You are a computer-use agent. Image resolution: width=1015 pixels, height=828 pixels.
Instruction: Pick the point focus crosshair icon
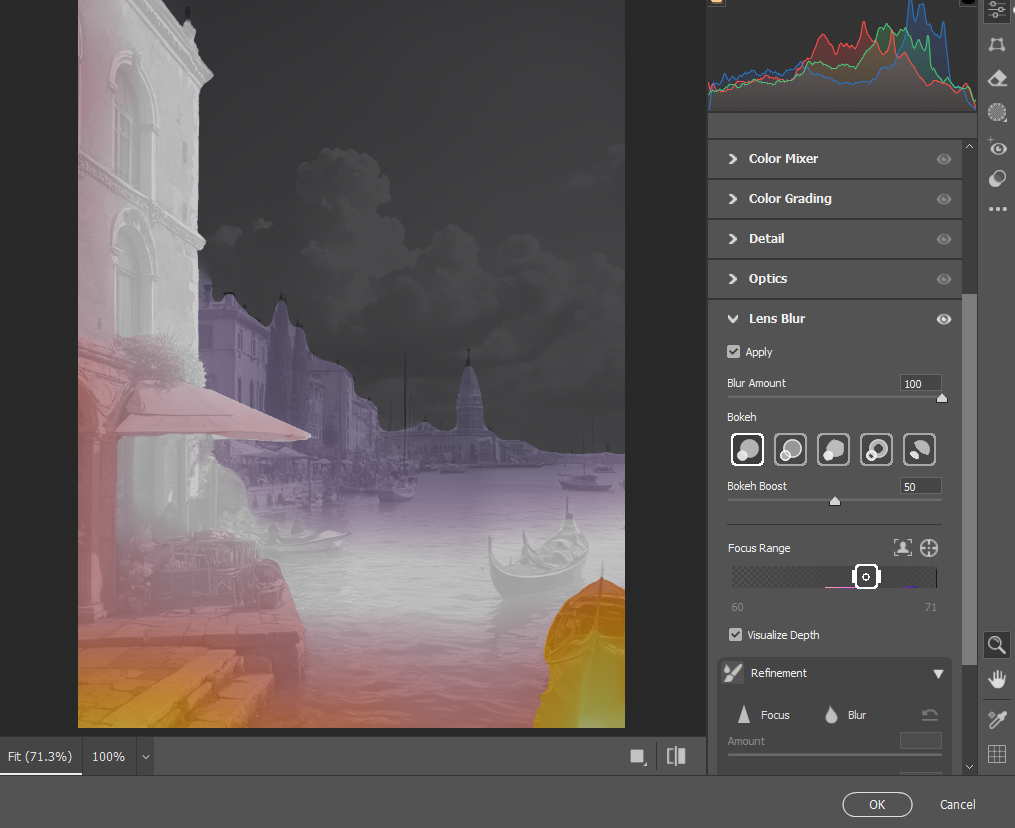(929, 548)
